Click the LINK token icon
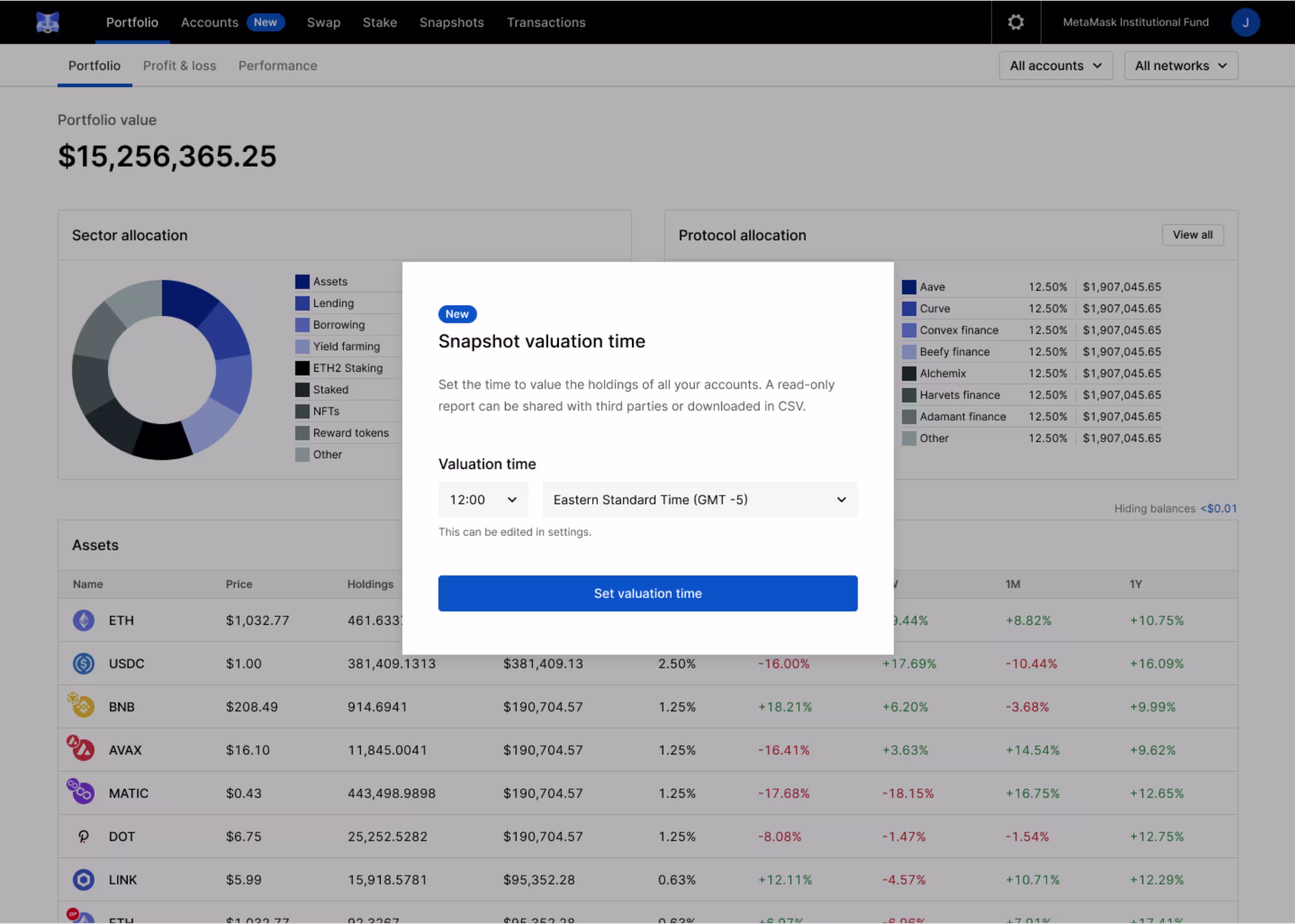 (x=83, y=880)
